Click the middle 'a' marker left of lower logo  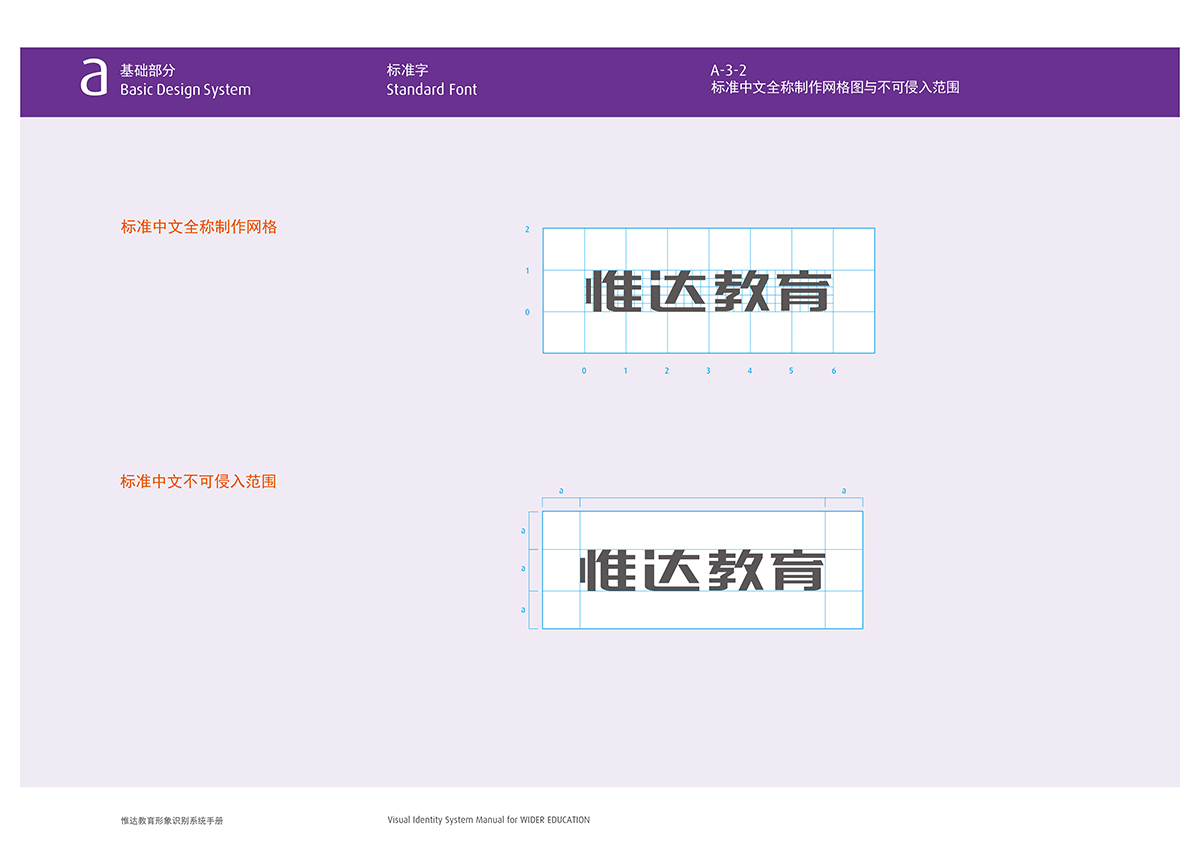[523, 569]
